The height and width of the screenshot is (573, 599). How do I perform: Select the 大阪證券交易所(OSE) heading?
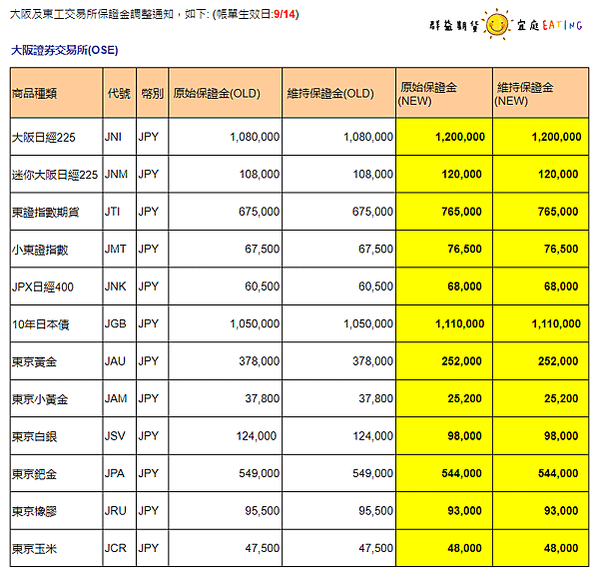(x=65, y=50)
